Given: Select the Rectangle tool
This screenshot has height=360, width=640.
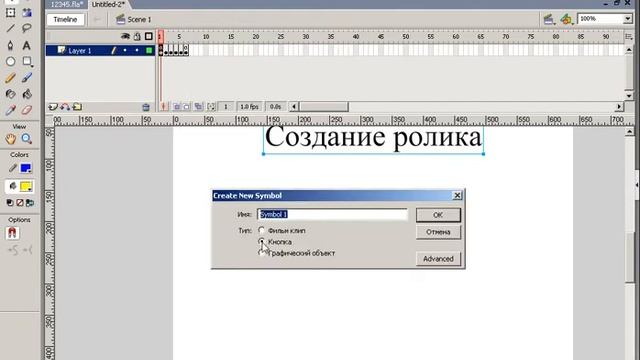Looking at the screenshot, I should click(27, 62).
